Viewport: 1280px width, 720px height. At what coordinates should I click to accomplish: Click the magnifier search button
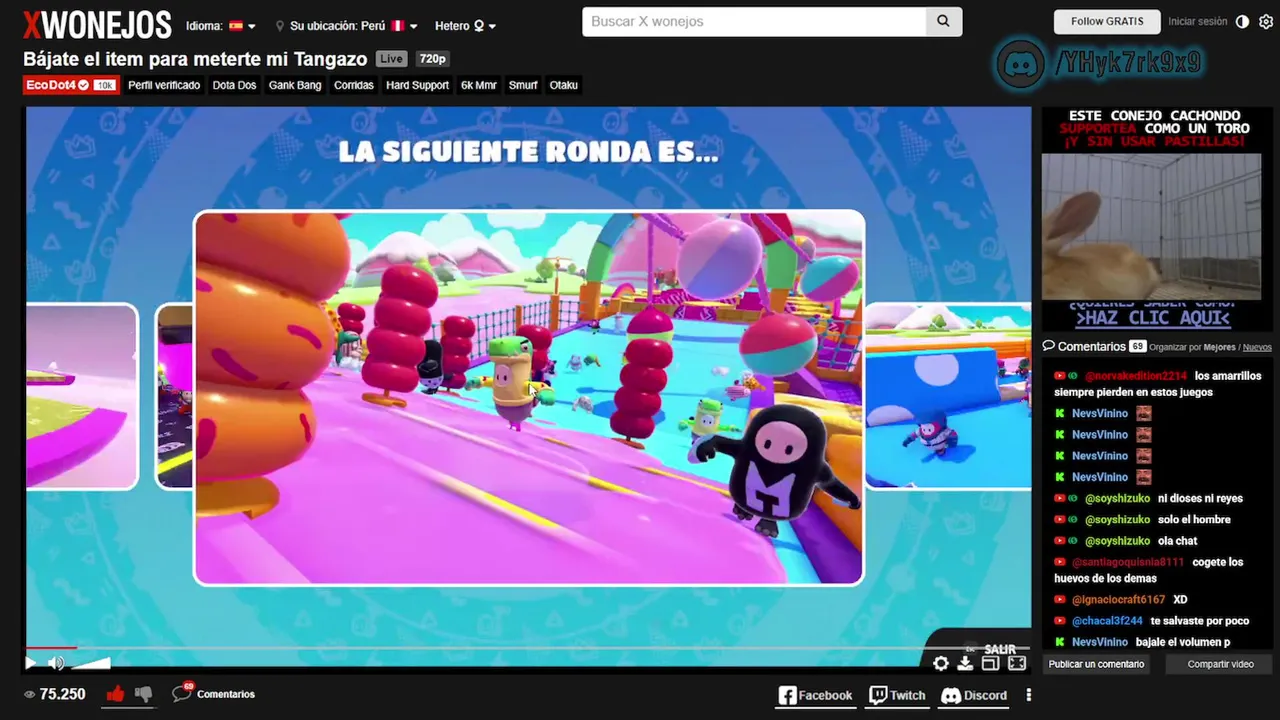tap(943, 21)
